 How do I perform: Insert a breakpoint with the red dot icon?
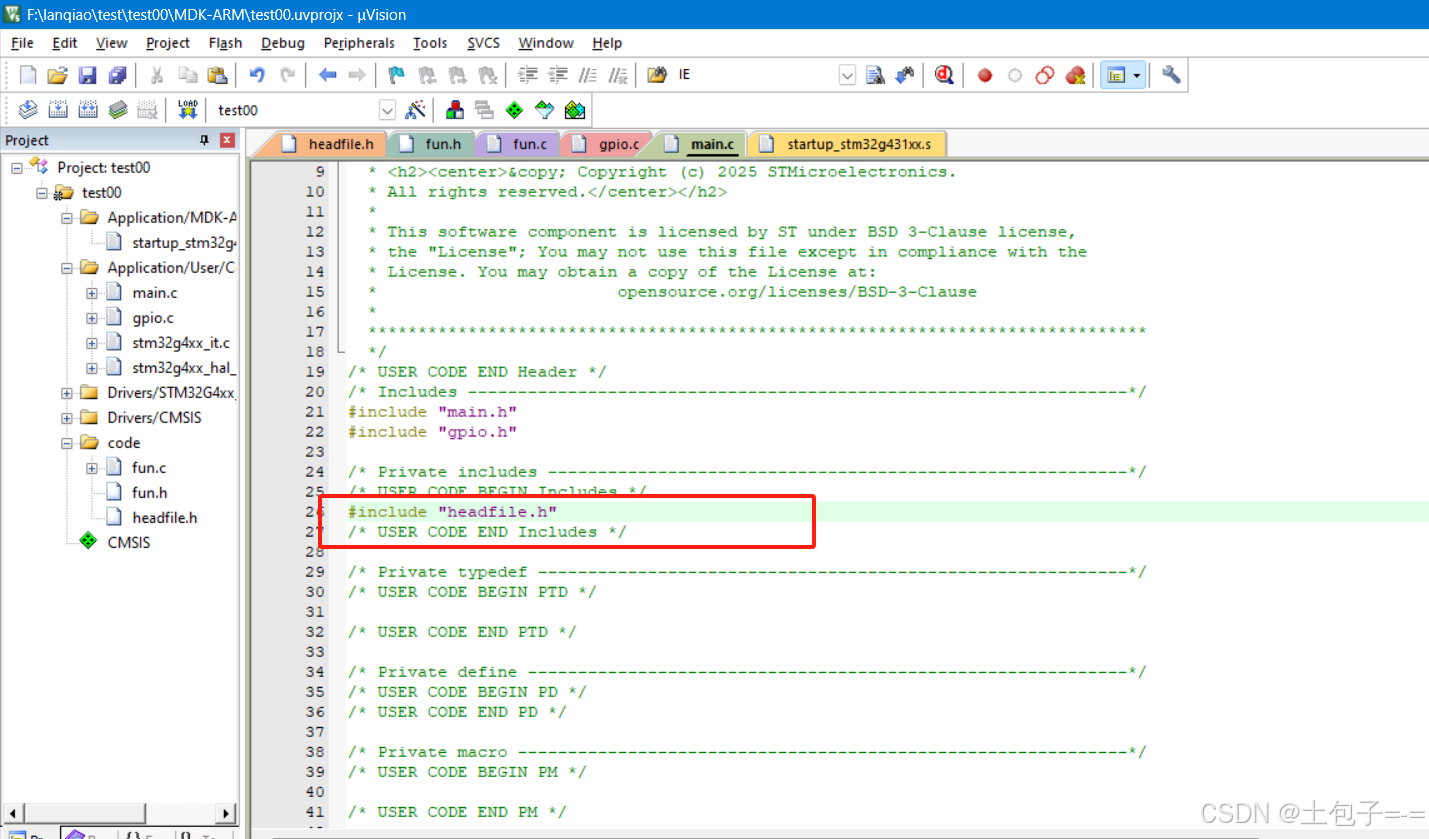pos(985,75)
